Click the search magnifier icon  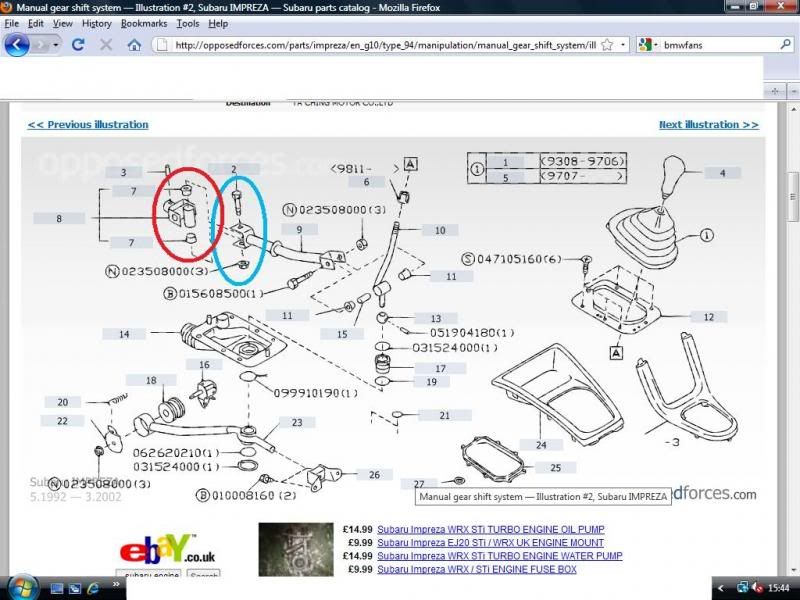785,45
